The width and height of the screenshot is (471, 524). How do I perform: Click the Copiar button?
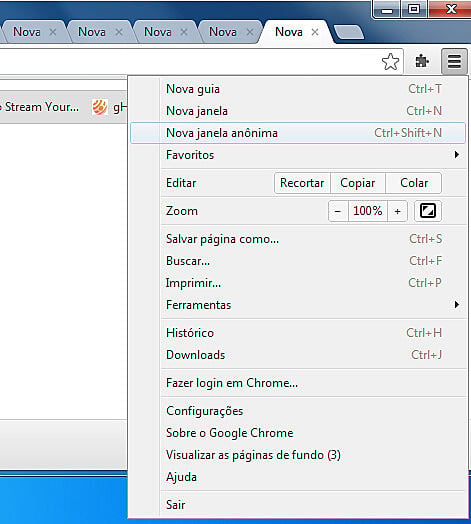click(358, 183)
